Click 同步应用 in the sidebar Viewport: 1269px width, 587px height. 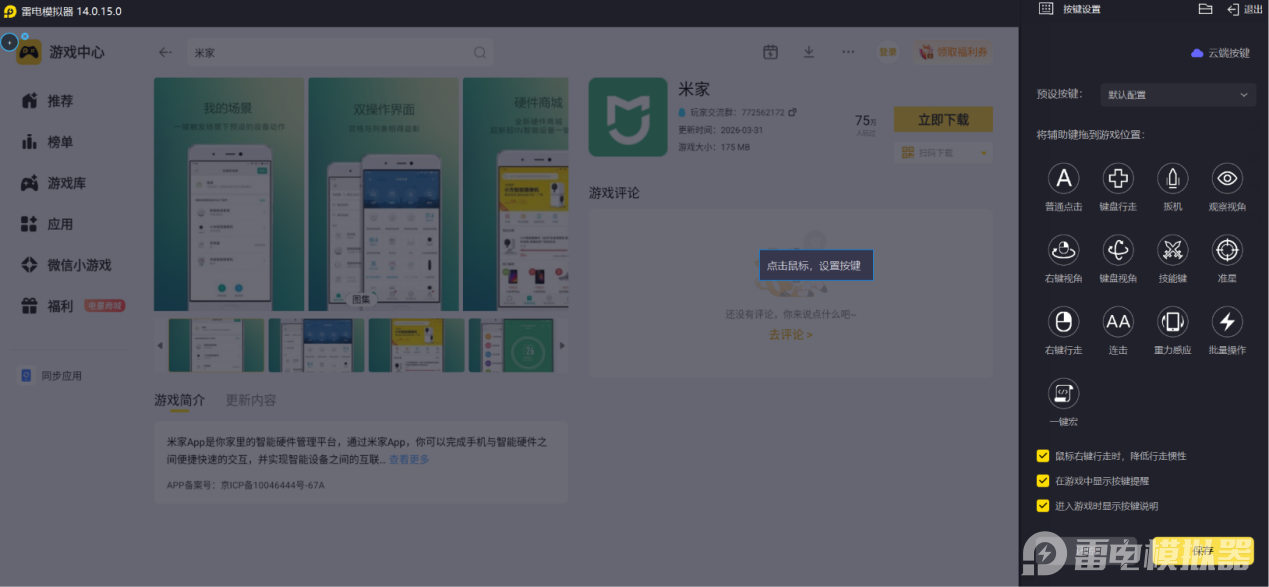tap(52, 376)
